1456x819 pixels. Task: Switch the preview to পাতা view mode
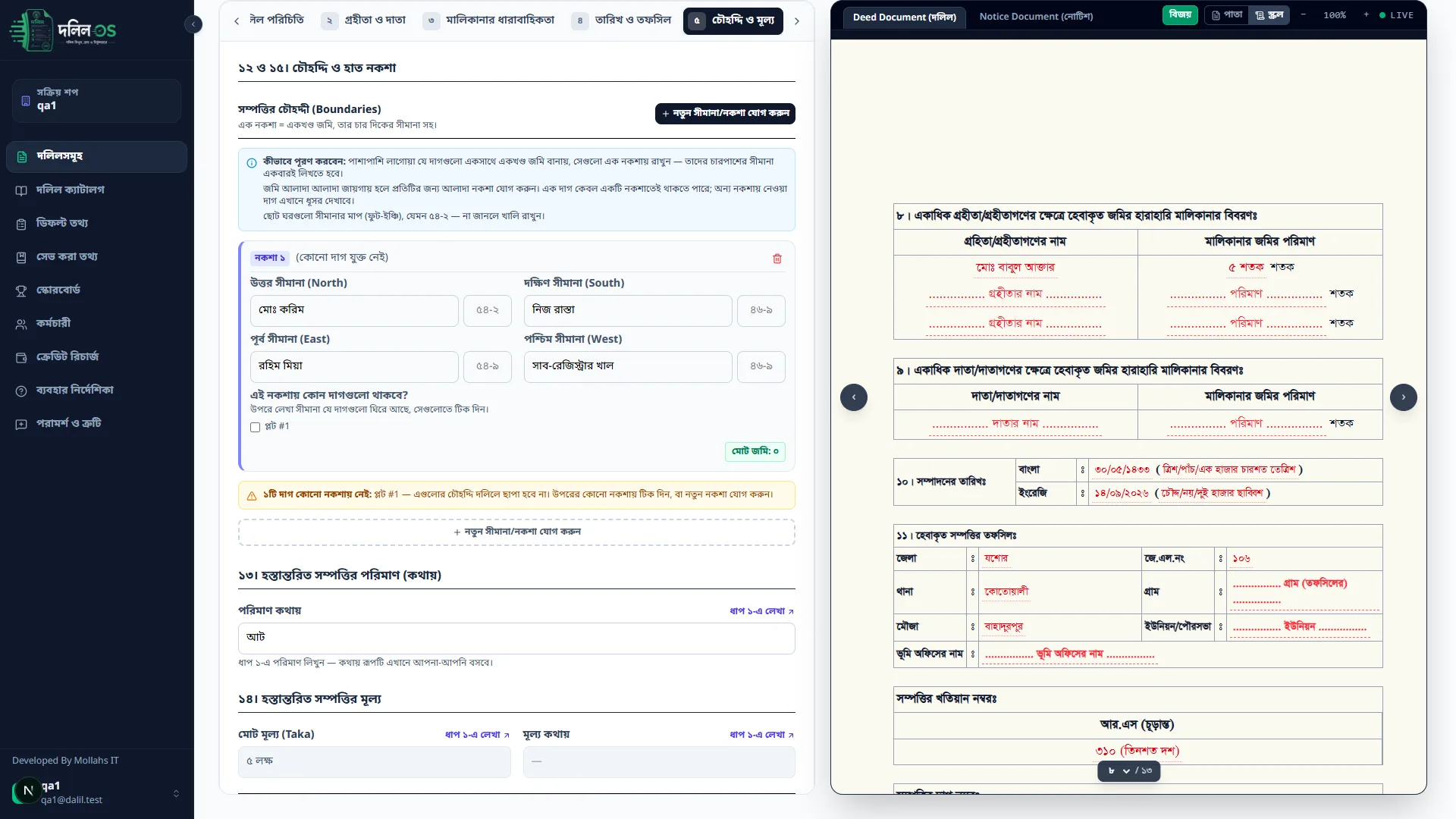tap(1227, 15)
